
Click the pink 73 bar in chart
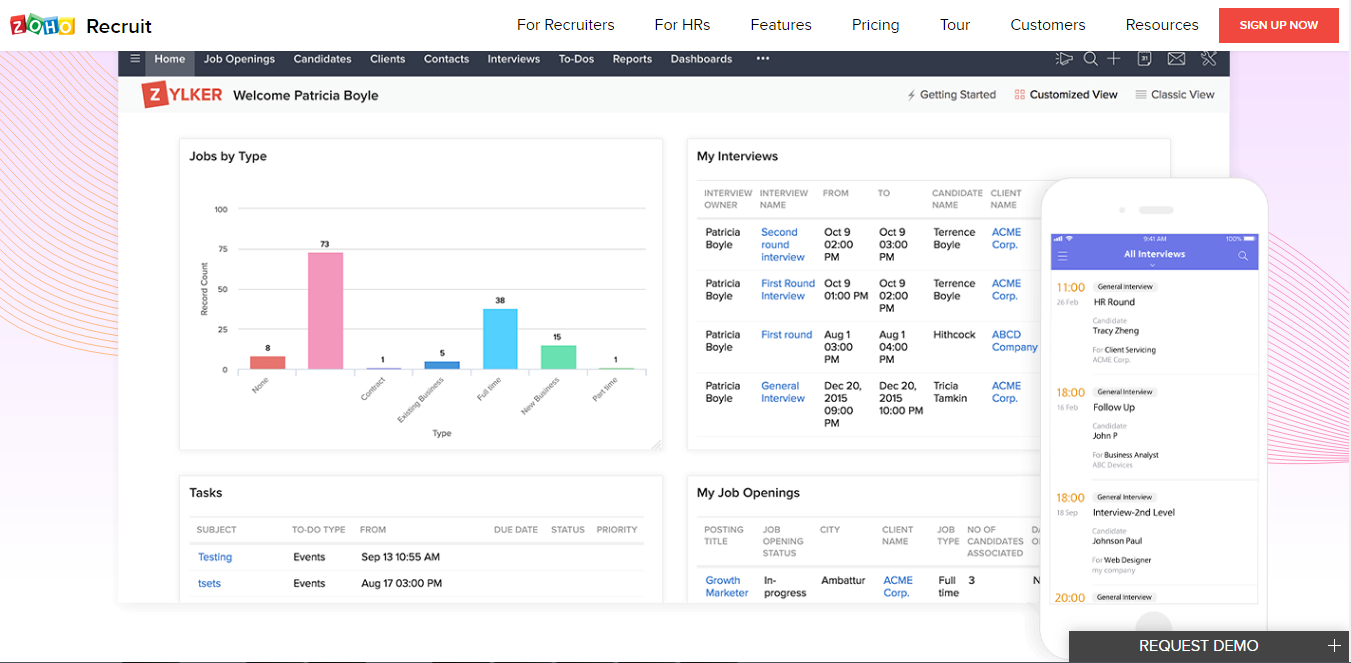(x=325, y=311)
